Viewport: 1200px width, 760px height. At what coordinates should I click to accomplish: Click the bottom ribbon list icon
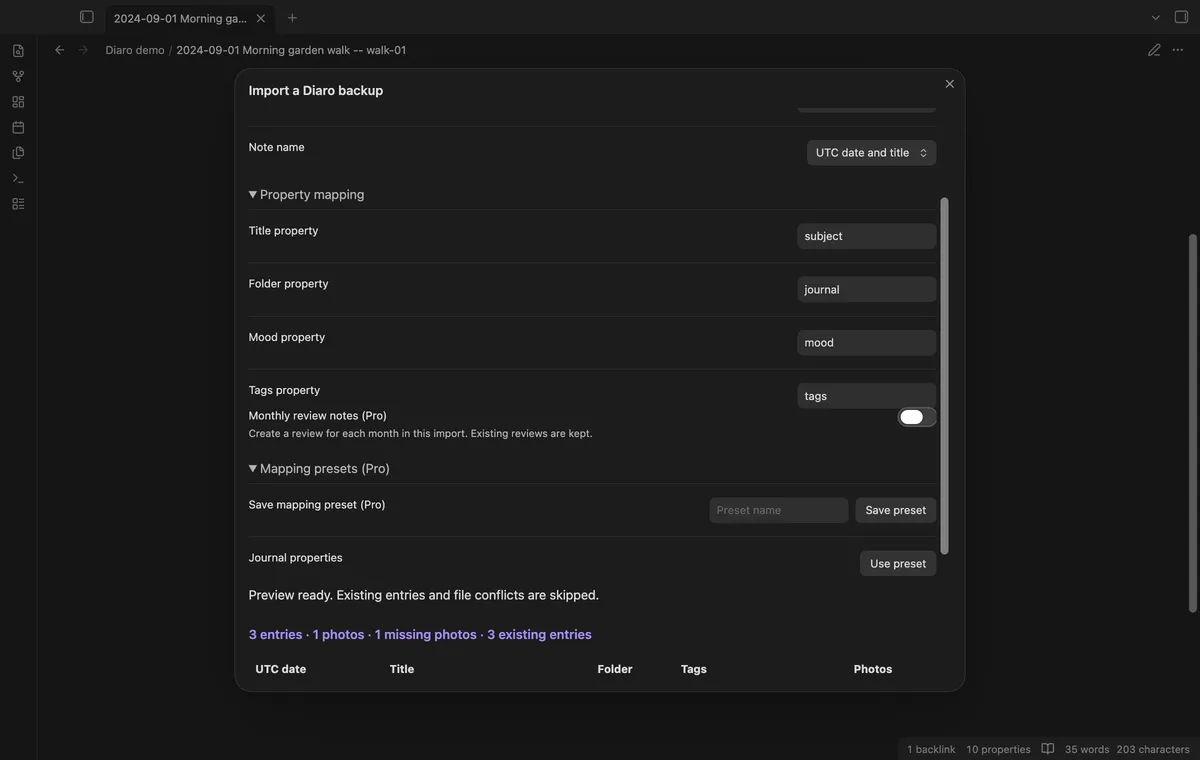(18, 204)
